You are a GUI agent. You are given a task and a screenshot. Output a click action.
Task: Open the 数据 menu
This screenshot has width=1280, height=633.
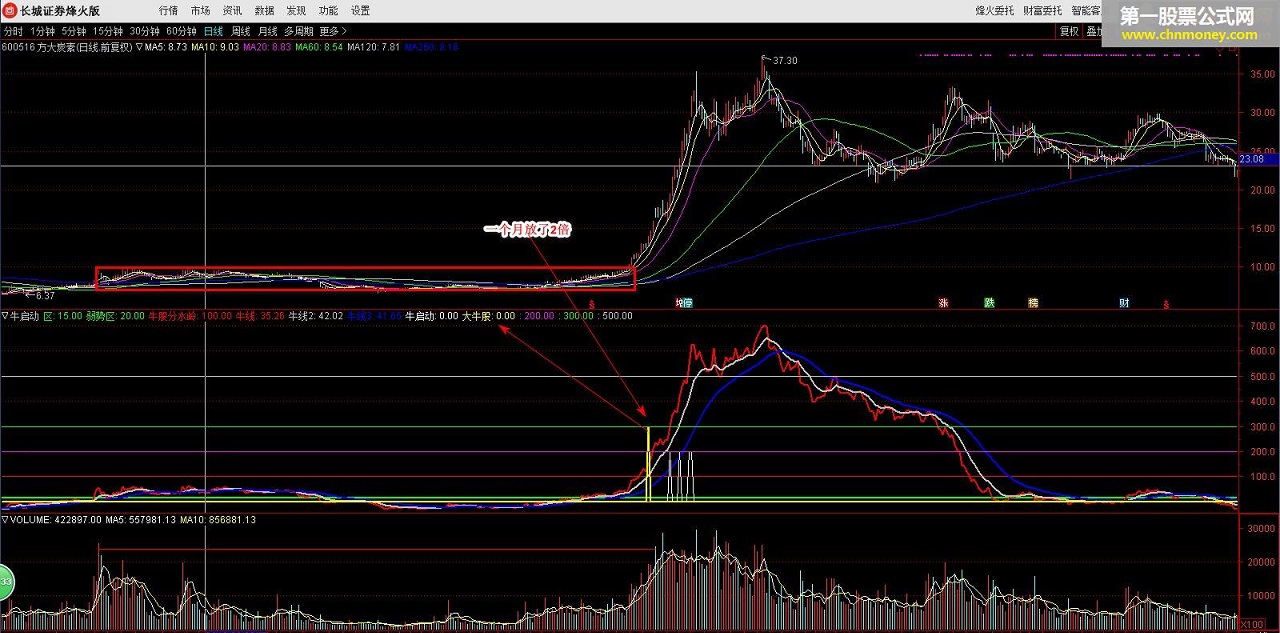coord(264,11)
